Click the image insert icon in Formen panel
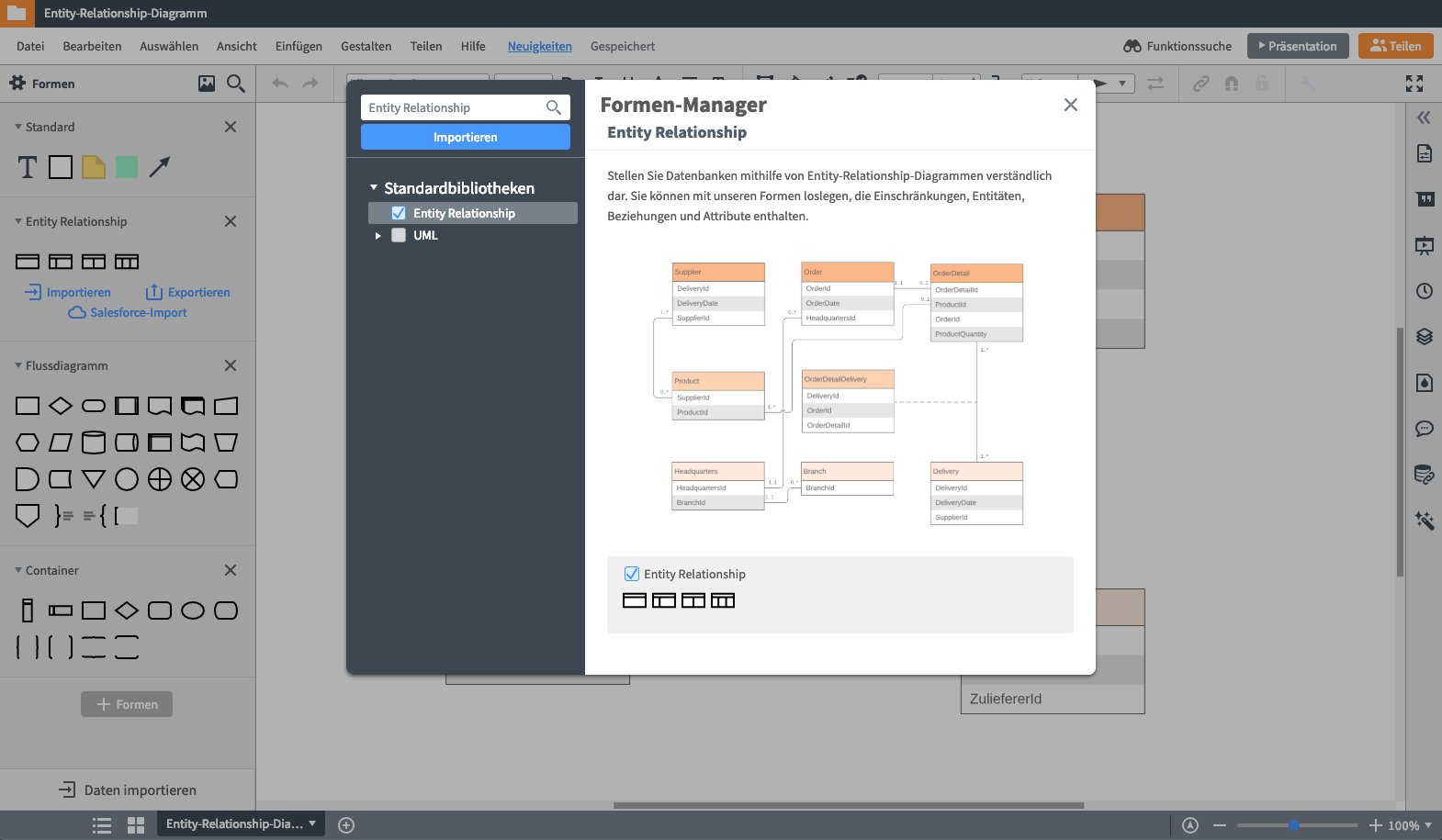Screen dimensions: 1442x840 point(207,84)
